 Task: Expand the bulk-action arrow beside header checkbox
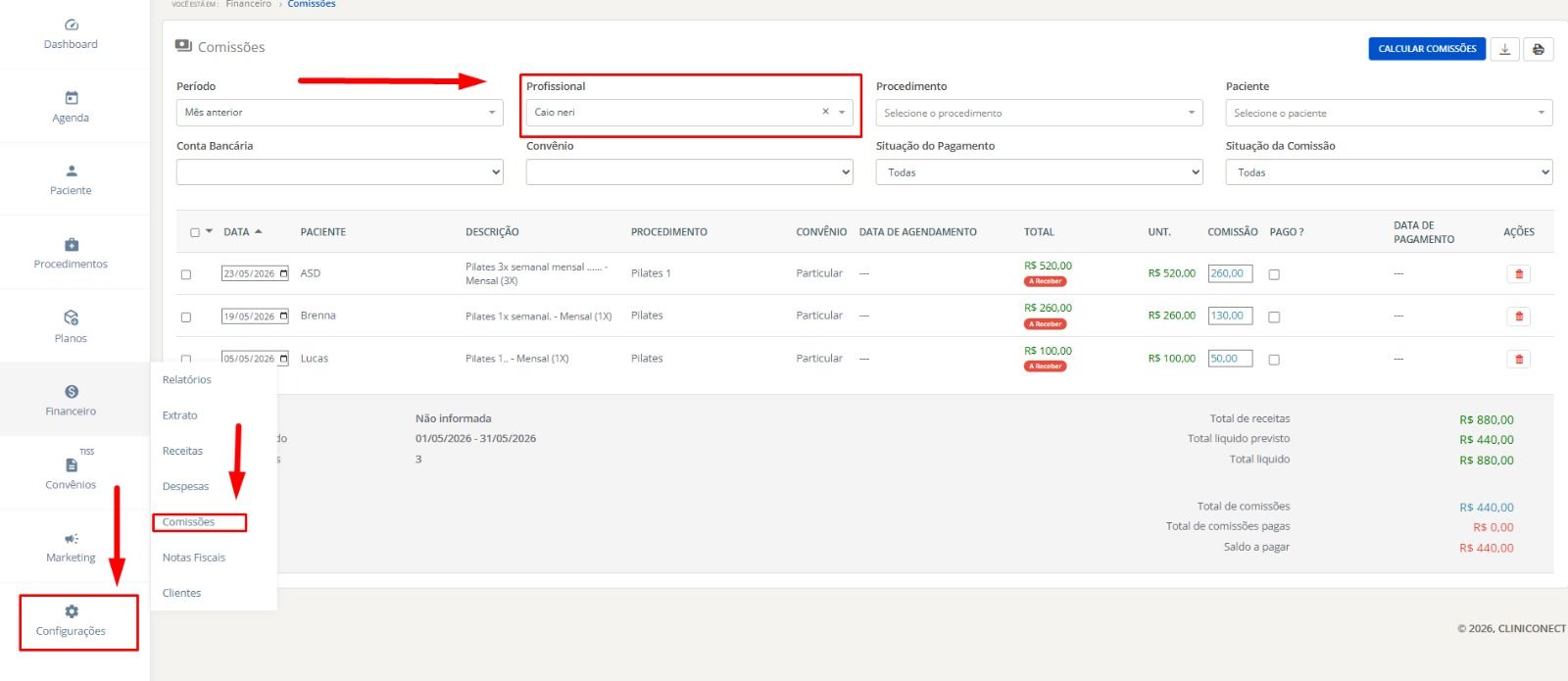coord(209,231)
